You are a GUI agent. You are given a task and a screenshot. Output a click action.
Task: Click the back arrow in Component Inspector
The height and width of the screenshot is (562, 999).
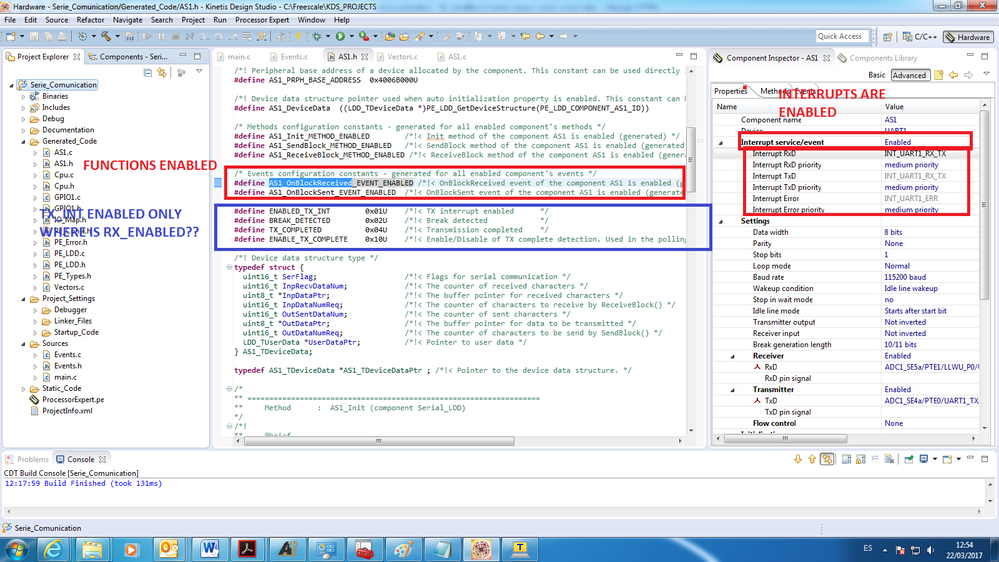[954, 75]
